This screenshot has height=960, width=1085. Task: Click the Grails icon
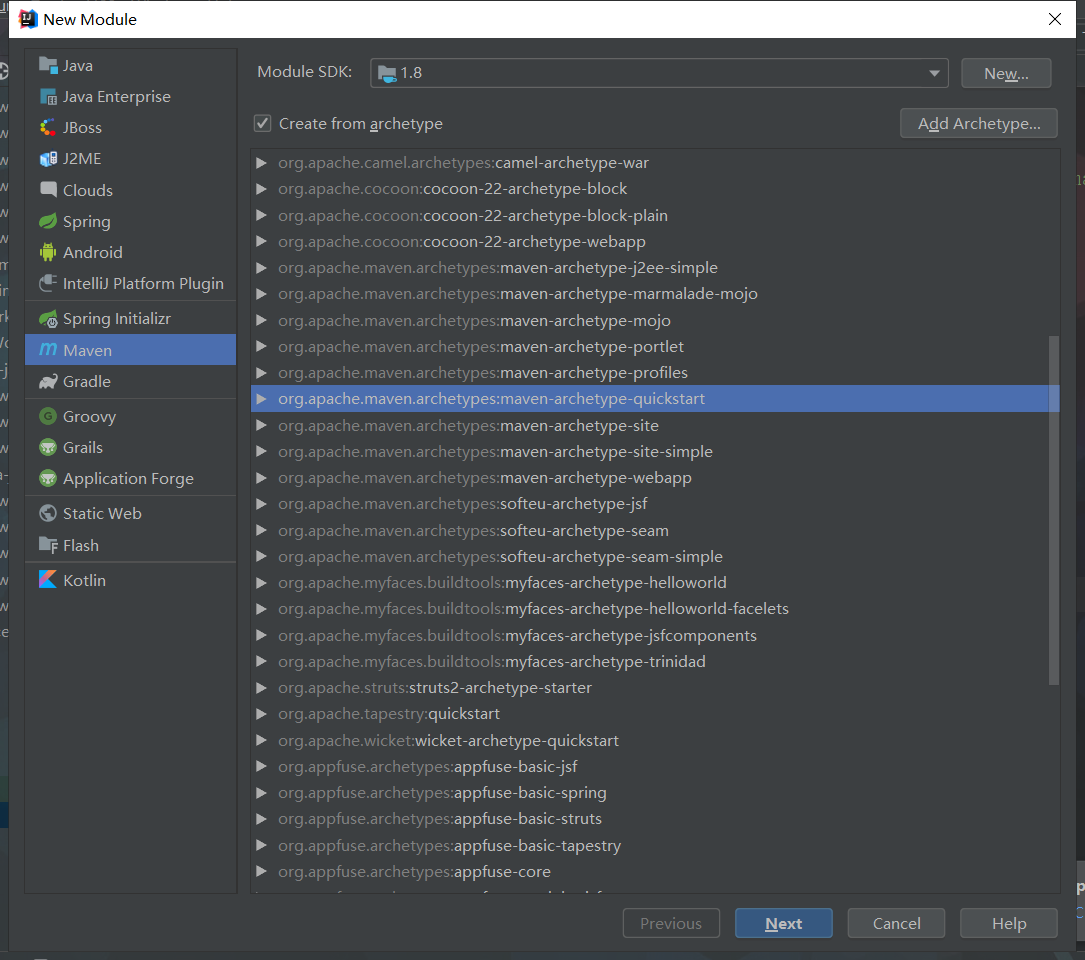point(48,447)
